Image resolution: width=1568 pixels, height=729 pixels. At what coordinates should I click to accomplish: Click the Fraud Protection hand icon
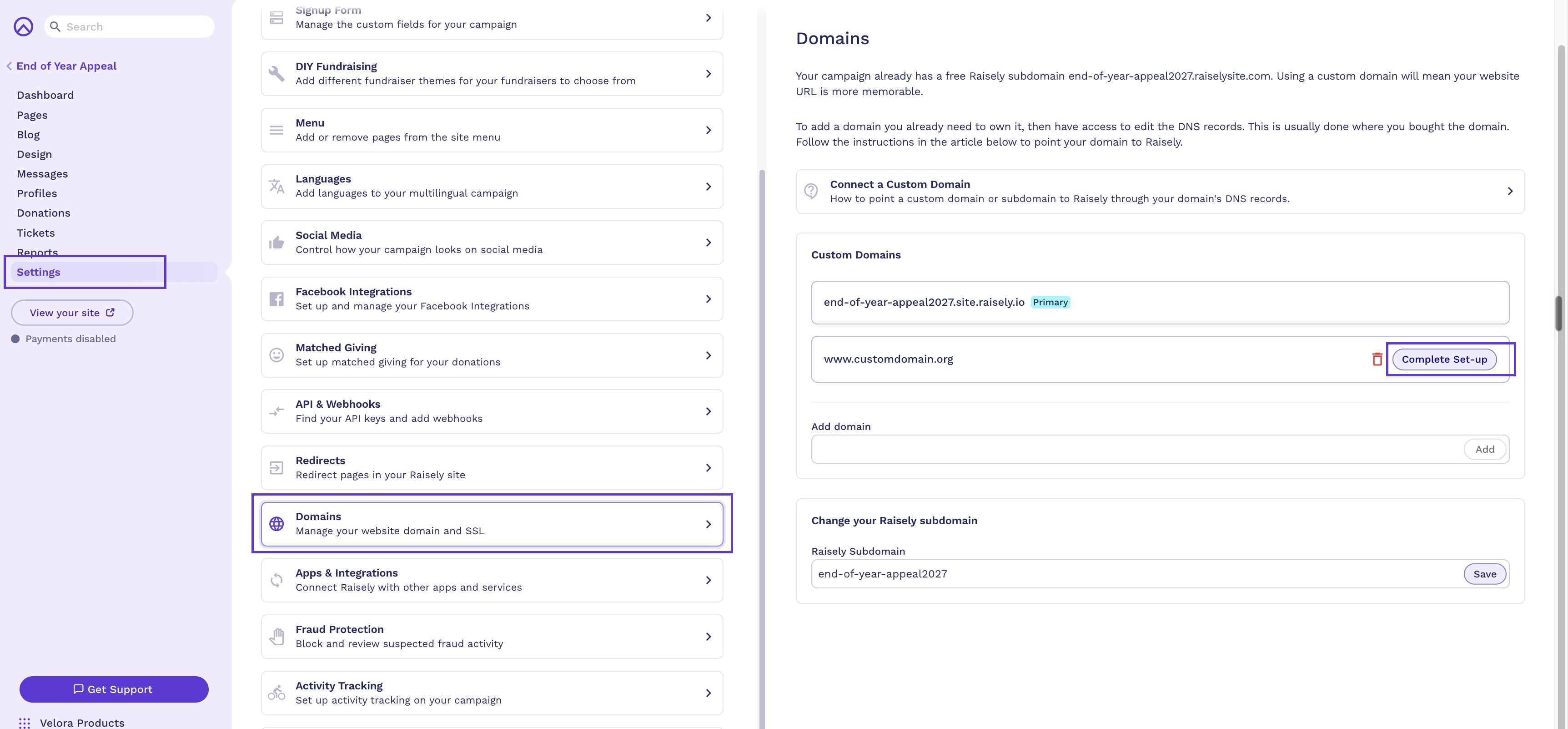(x=276, y=637)
